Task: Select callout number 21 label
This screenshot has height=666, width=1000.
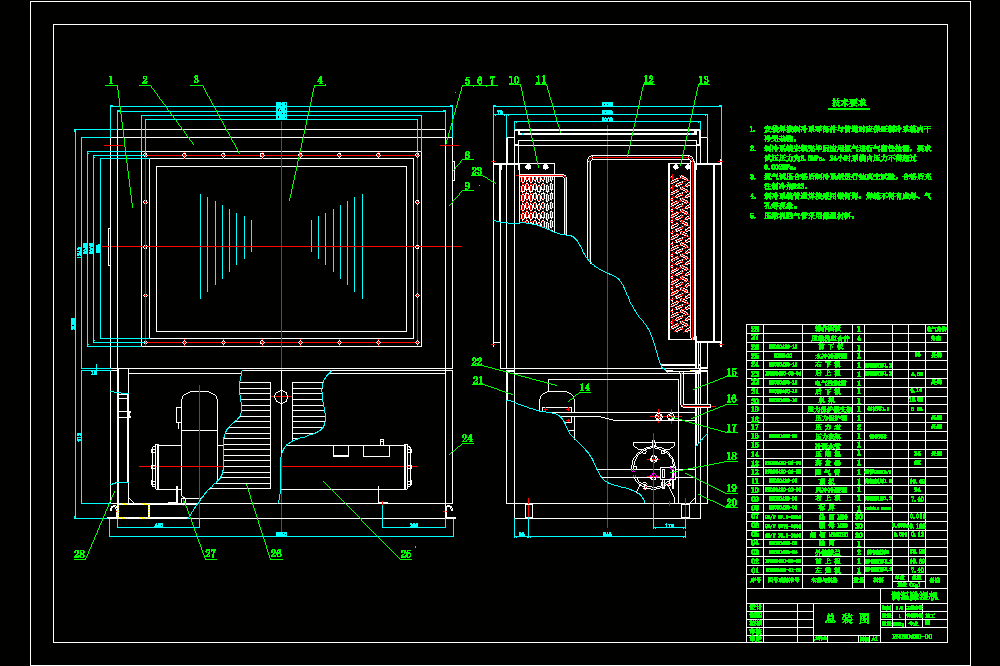Action: pos(478,380)
